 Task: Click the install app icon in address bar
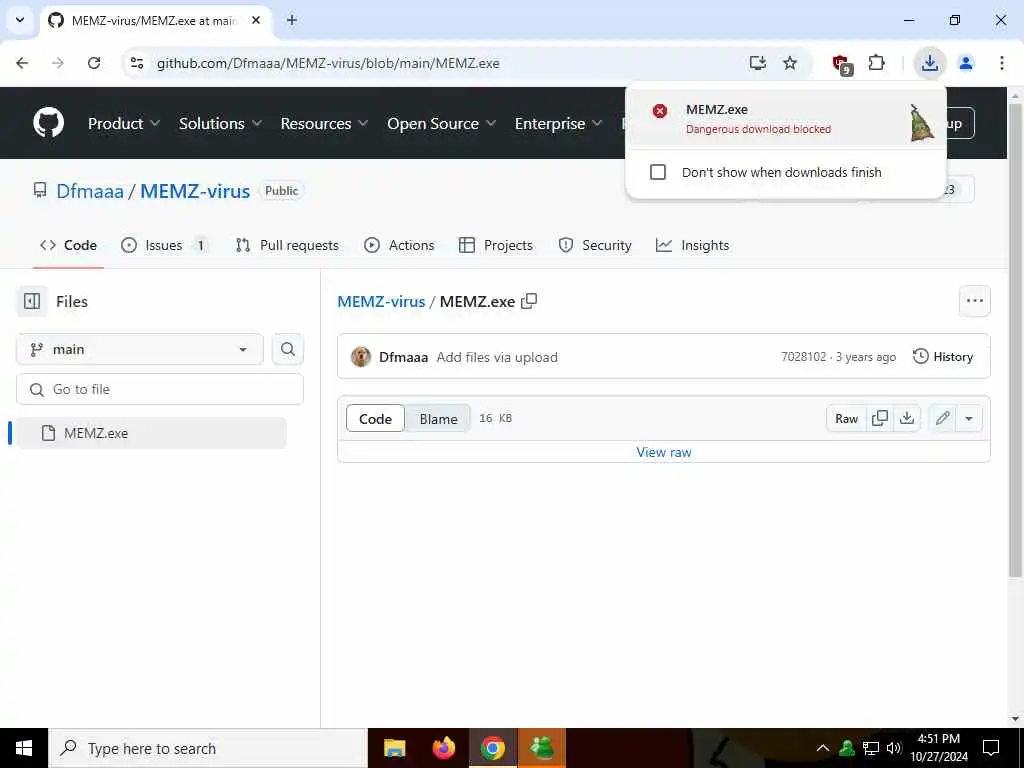pyautogui.click(x=758, y=63)
